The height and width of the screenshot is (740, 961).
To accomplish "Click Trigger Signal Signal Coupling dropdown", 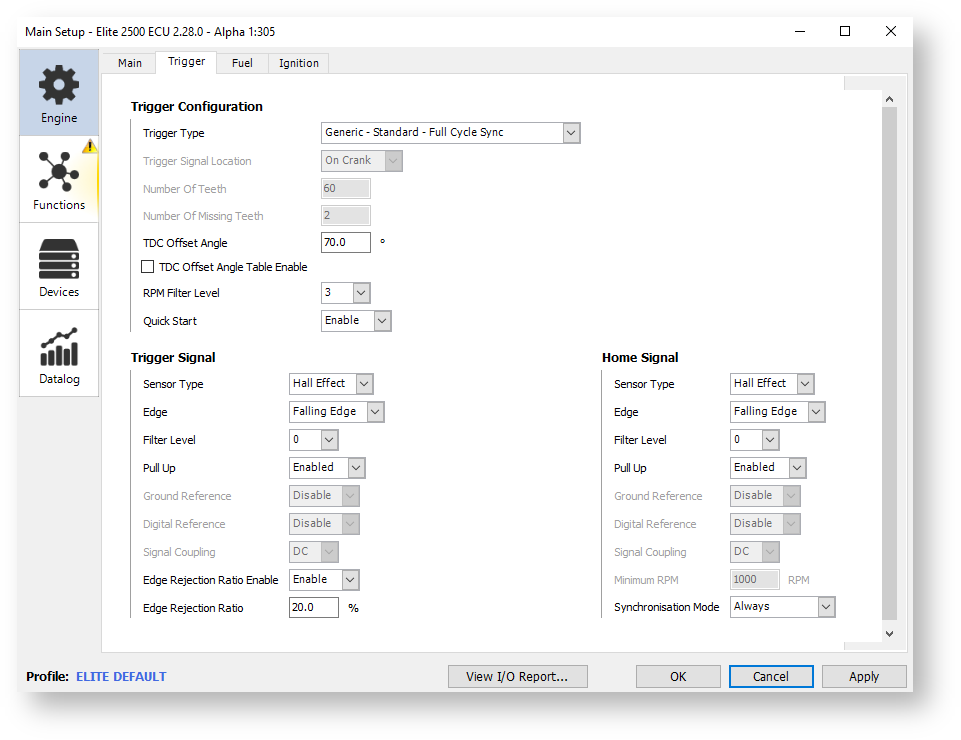I will pyautogui.click(x=314, y=552).
